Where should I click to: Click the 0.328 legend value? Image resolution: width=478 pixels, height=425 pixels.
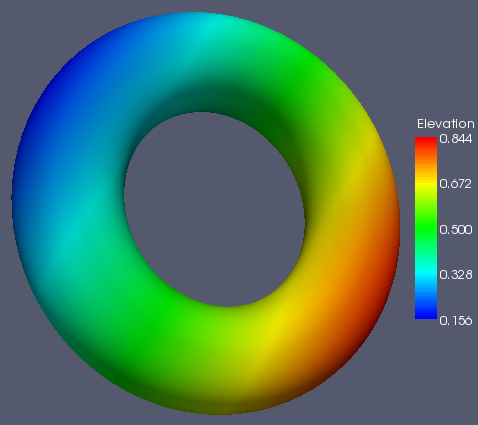[x=456, y=275]
